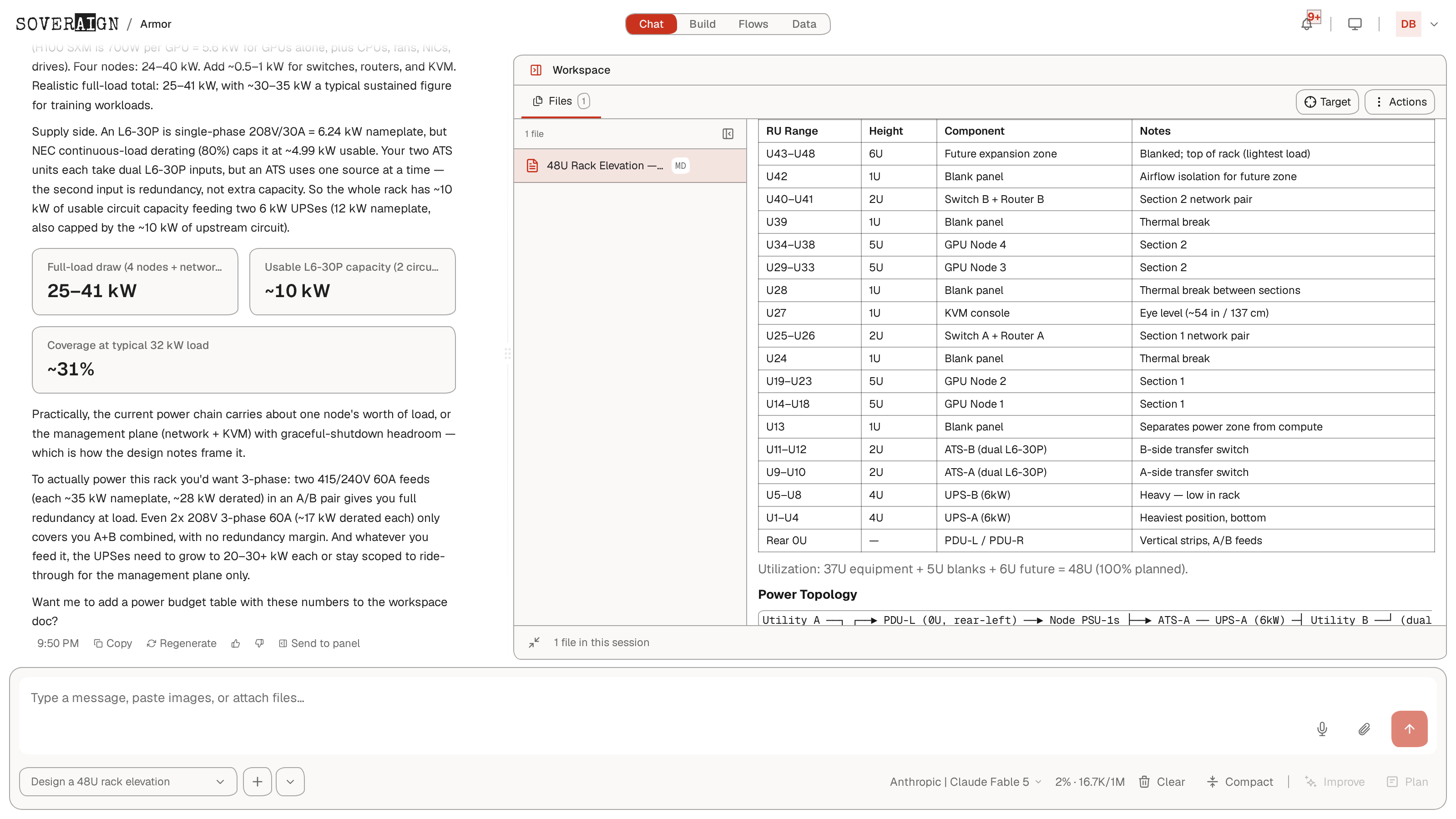
Task: Open Claude Fable 5 model selector
Action: [x=966, y=782]
